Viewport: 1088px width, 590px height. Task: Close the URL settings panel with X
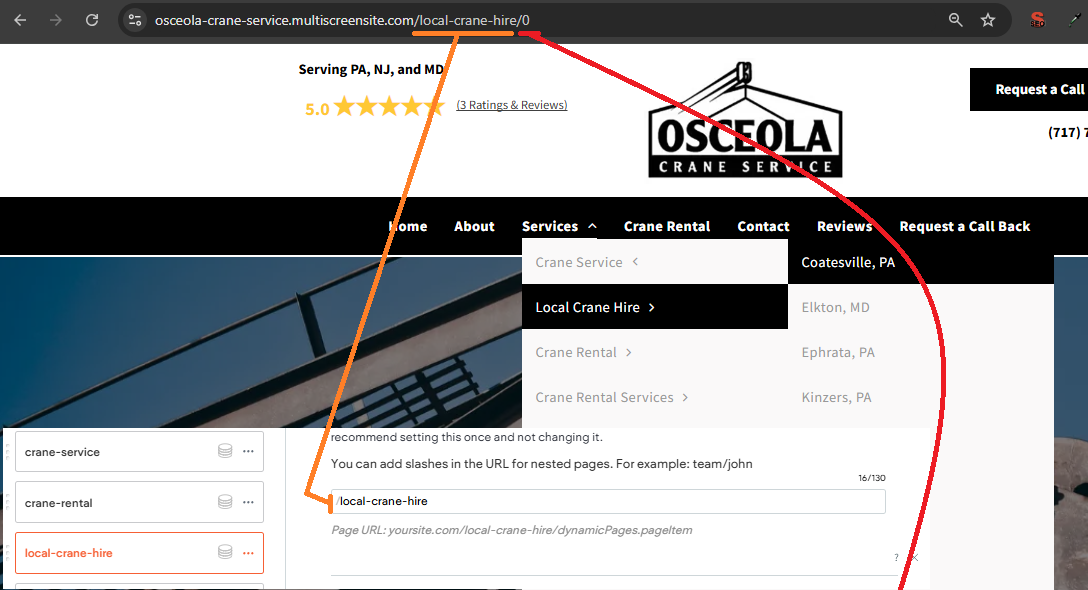coord(915,557)
